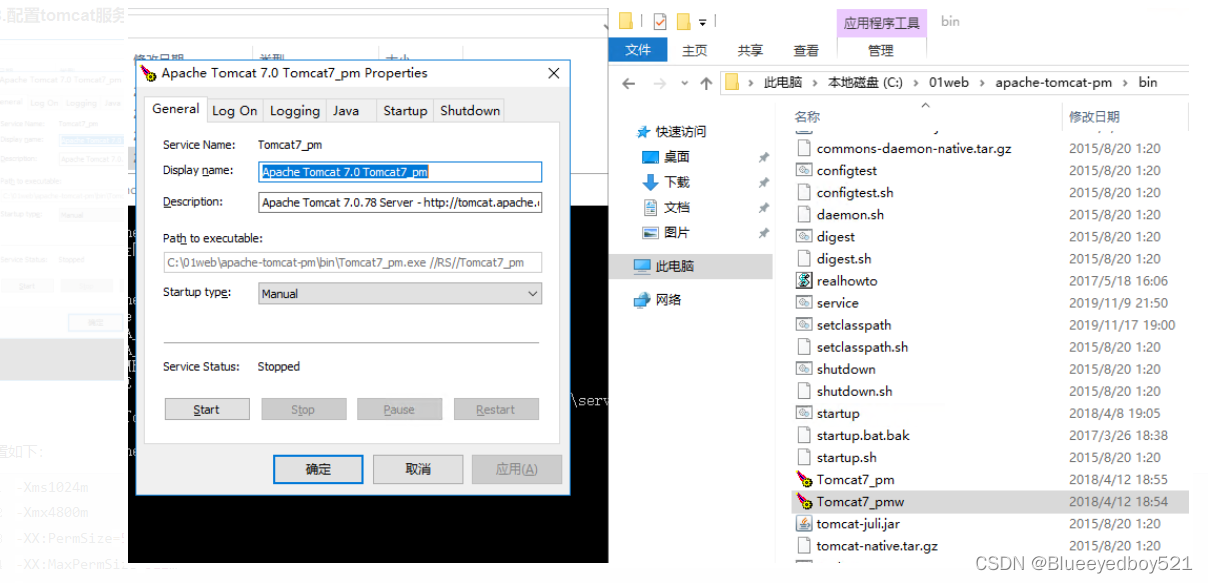Launch the Tomcat7_pmw configuration tool
1208x583 pixels.
858,501
